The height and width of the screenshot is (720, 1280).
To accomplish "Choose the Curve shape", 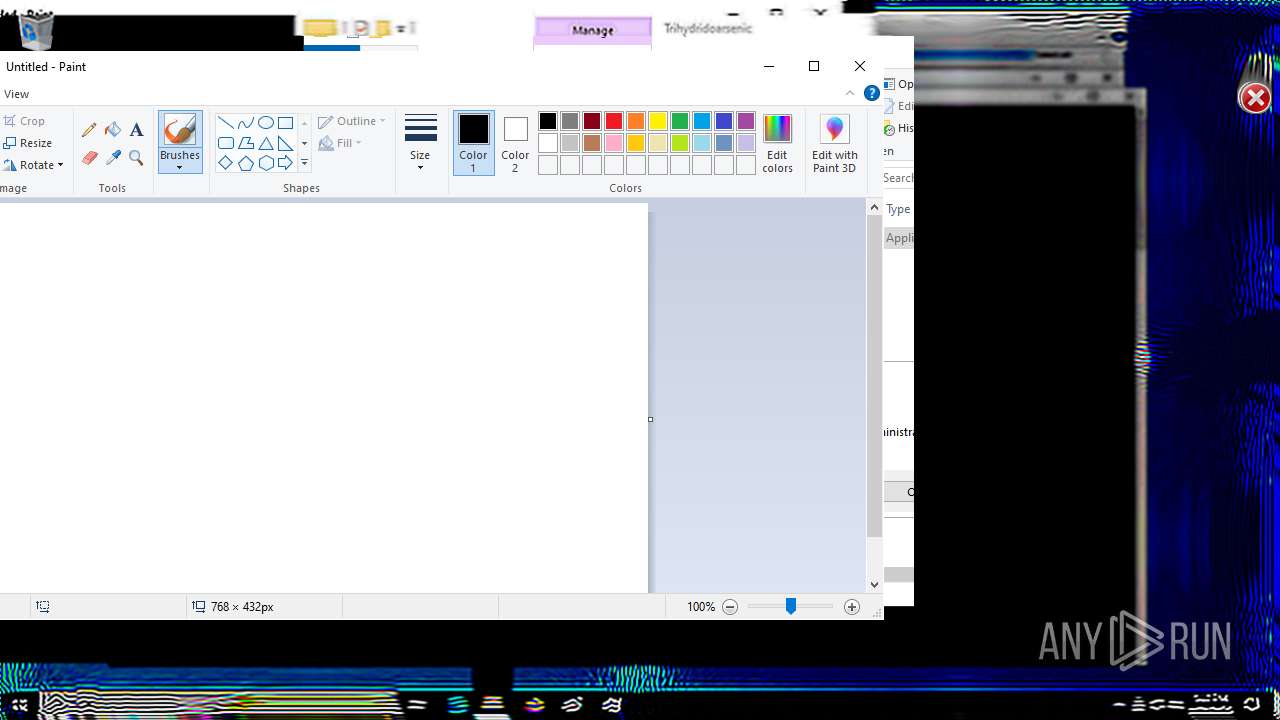I will tap(246, 123).
